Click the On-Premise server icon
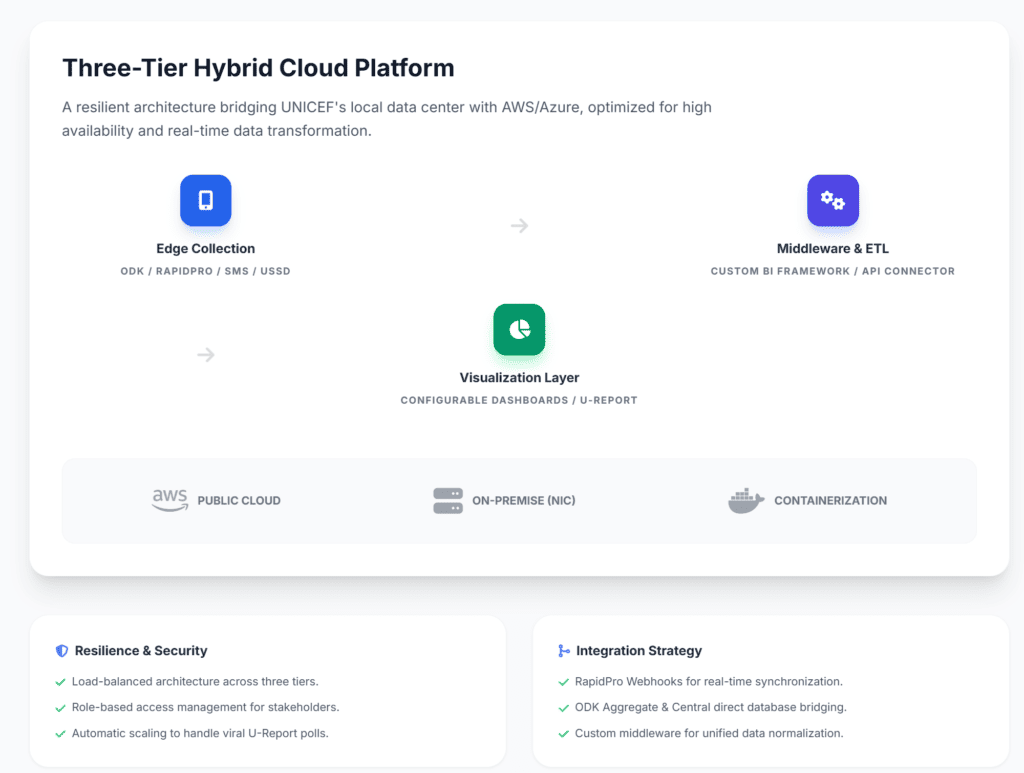Screen dimensions: 1024x773 pos(448,500)
